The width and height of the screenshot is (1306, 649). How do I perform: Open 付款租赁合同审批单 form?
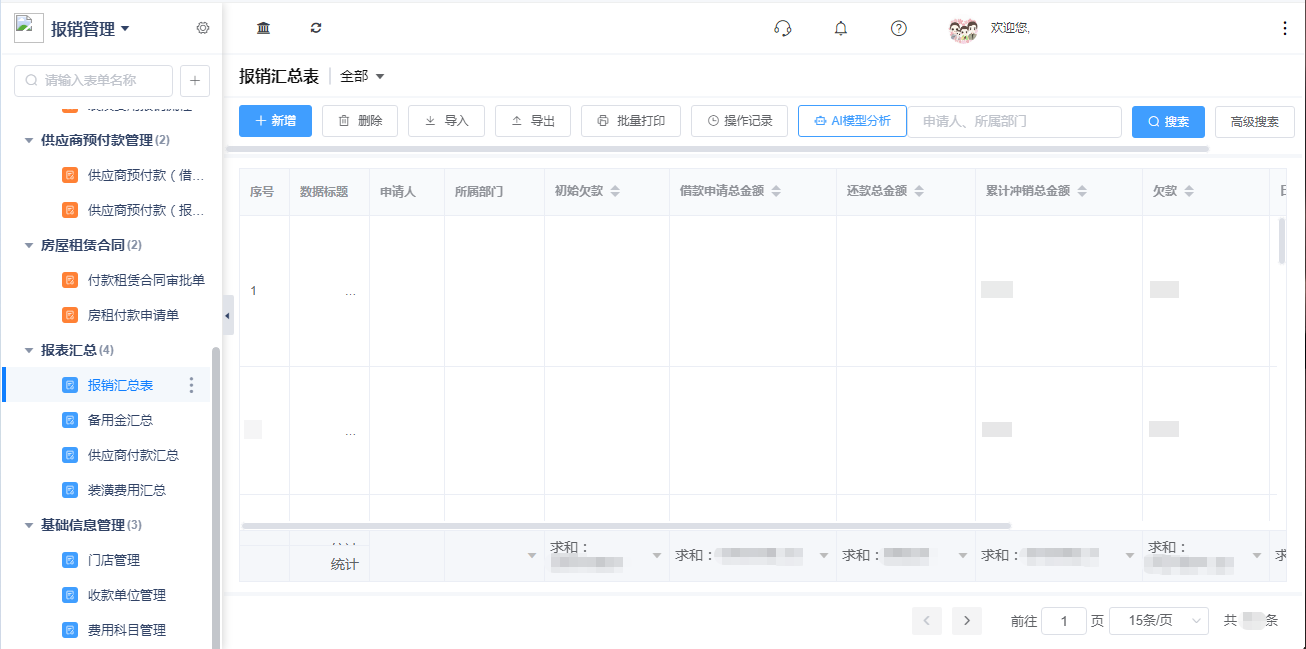pos(146,280)
